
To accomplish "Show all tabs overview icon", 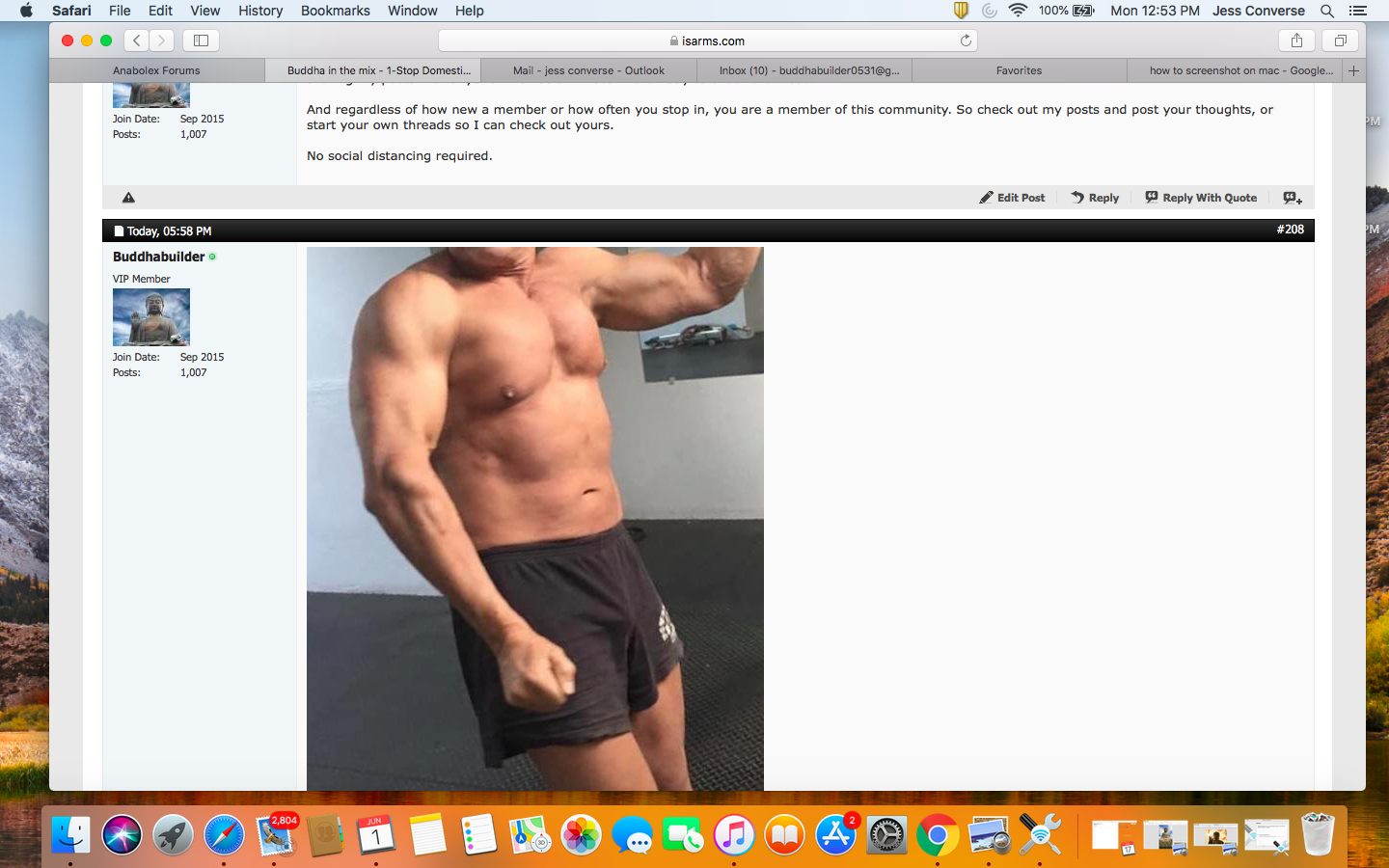I will (x=1340, y=41).
